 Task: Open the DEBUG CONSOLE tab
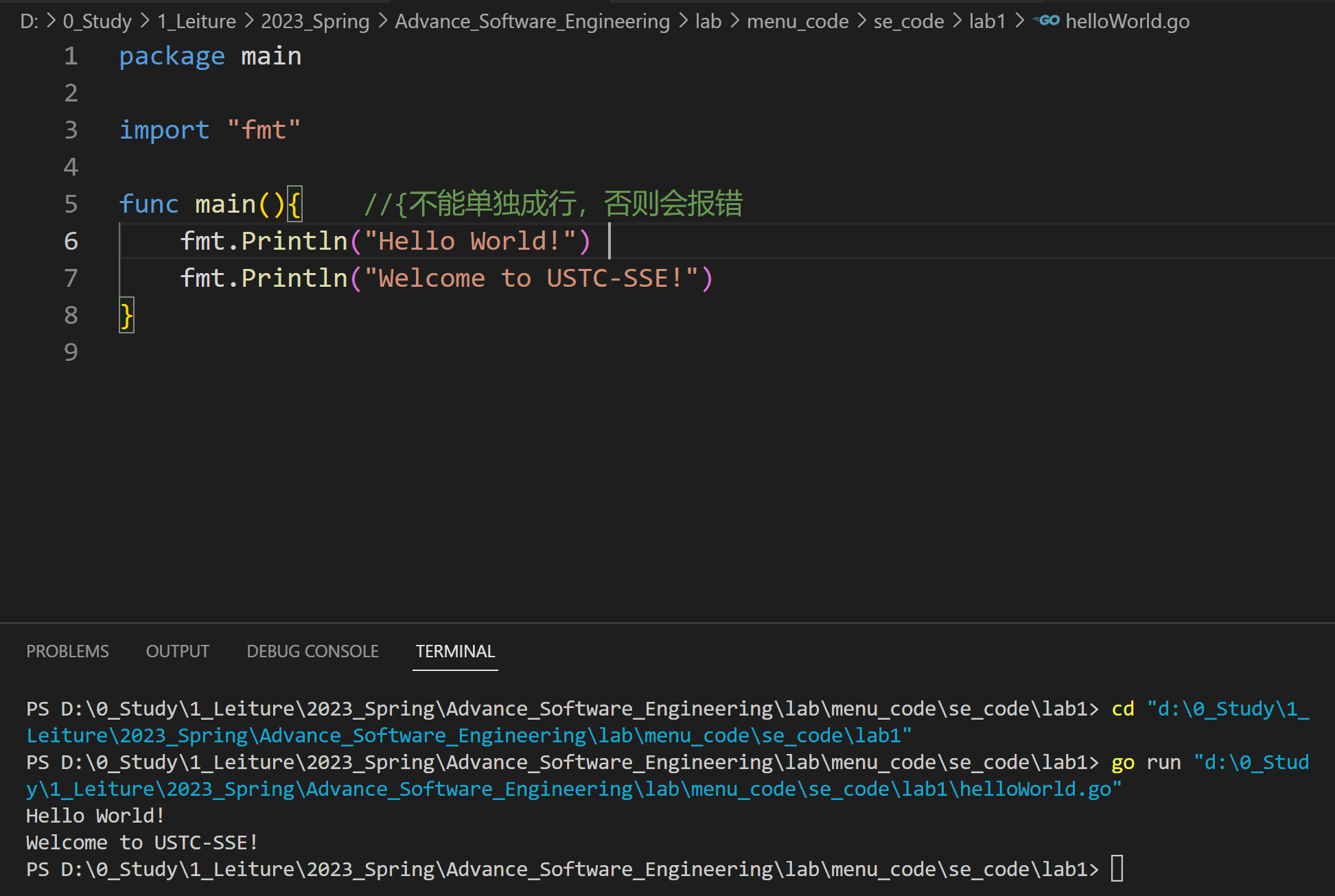coord(312,651)
